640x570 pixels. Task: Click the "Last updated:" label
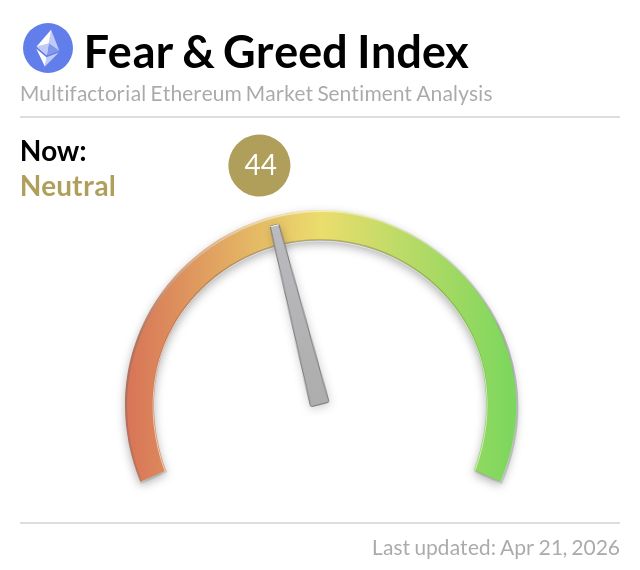(x=431, y=548)
